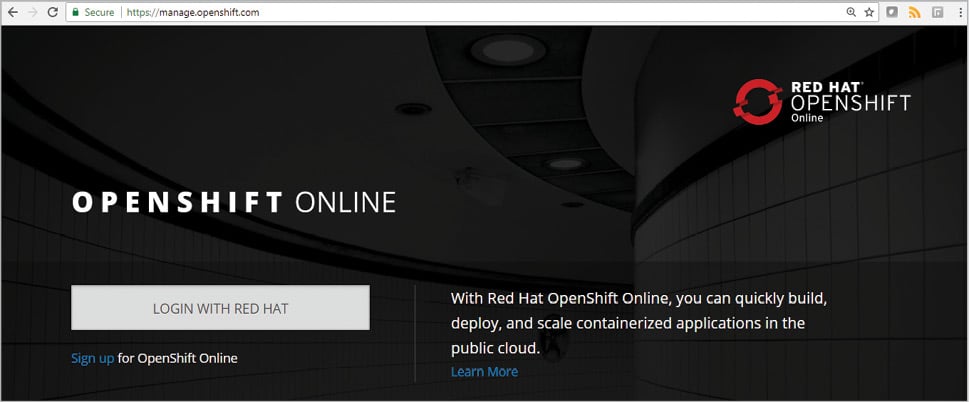This screenshot has height=402, width=969.
Task: Click the zoom magnifier icon in address bar
Action: tap(851, 12)
